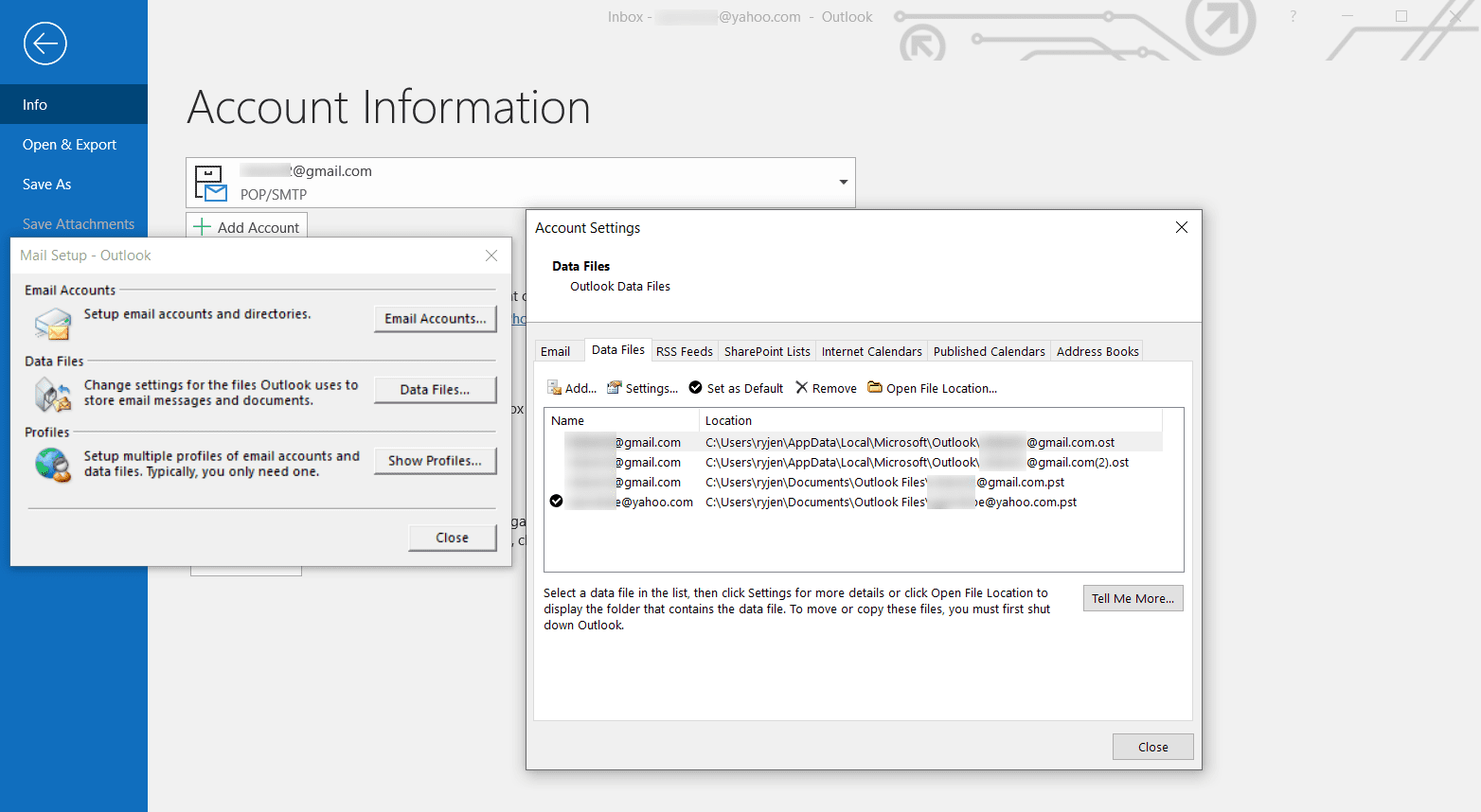Click the Add... toolbar text

pyautogui.click(x=581, y=388)
